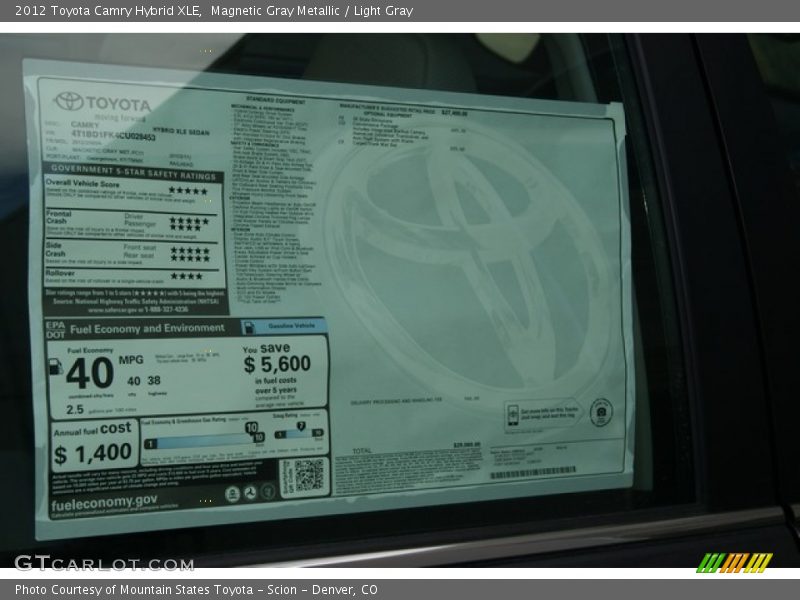
Task: Select the DOT logo under EPA
Action: click(53, 336)
